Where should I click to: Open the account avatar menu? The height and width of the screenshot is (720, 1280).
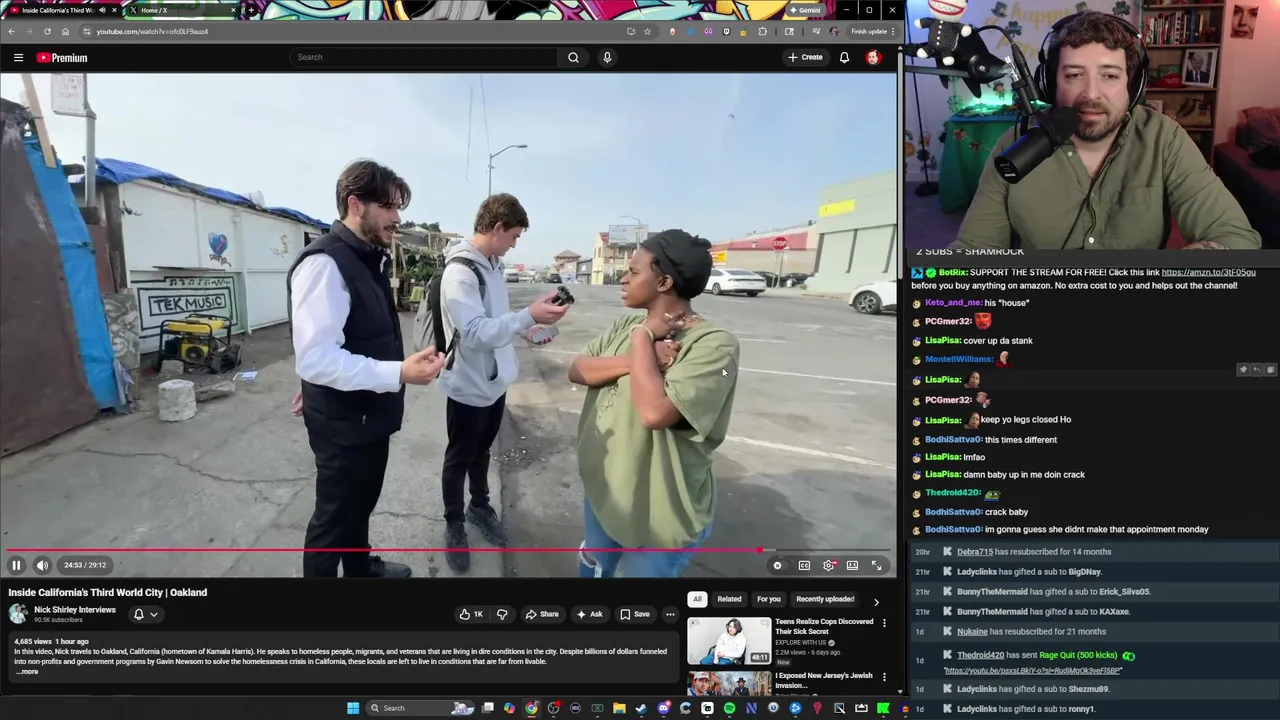point(873,57)
